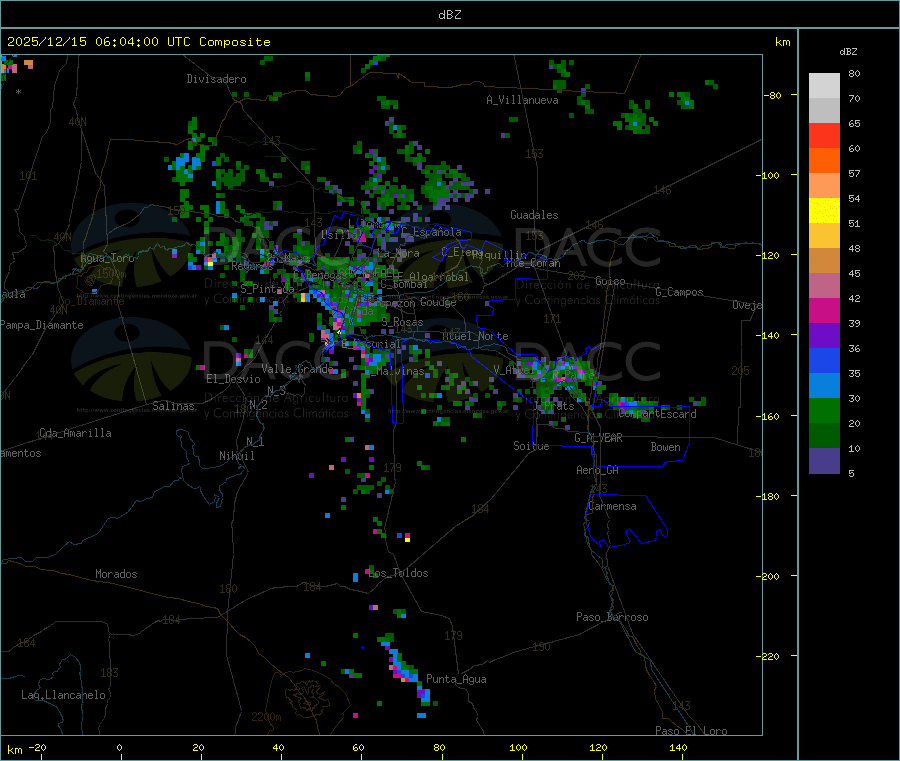
Task: Select the green 20 dBZ legend swatch
Action: pyautogui.click(x=824, y=410)
